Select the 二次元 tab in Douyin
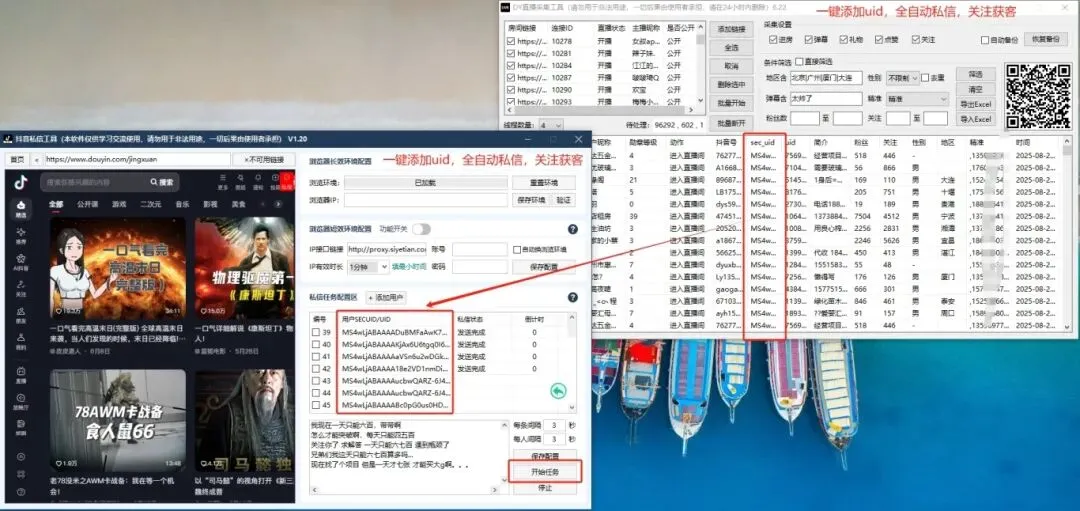The width and height of the screenshot is (1080, 511). coord(151,205)
